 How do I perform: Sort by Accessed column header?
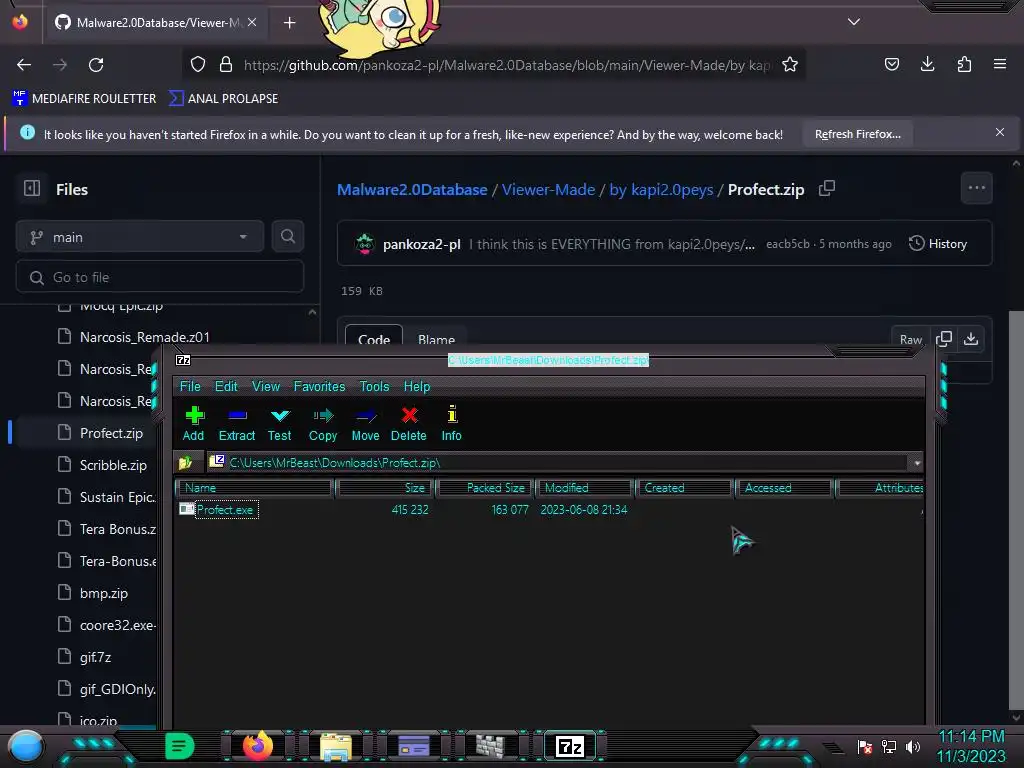(x=784, y=488)
